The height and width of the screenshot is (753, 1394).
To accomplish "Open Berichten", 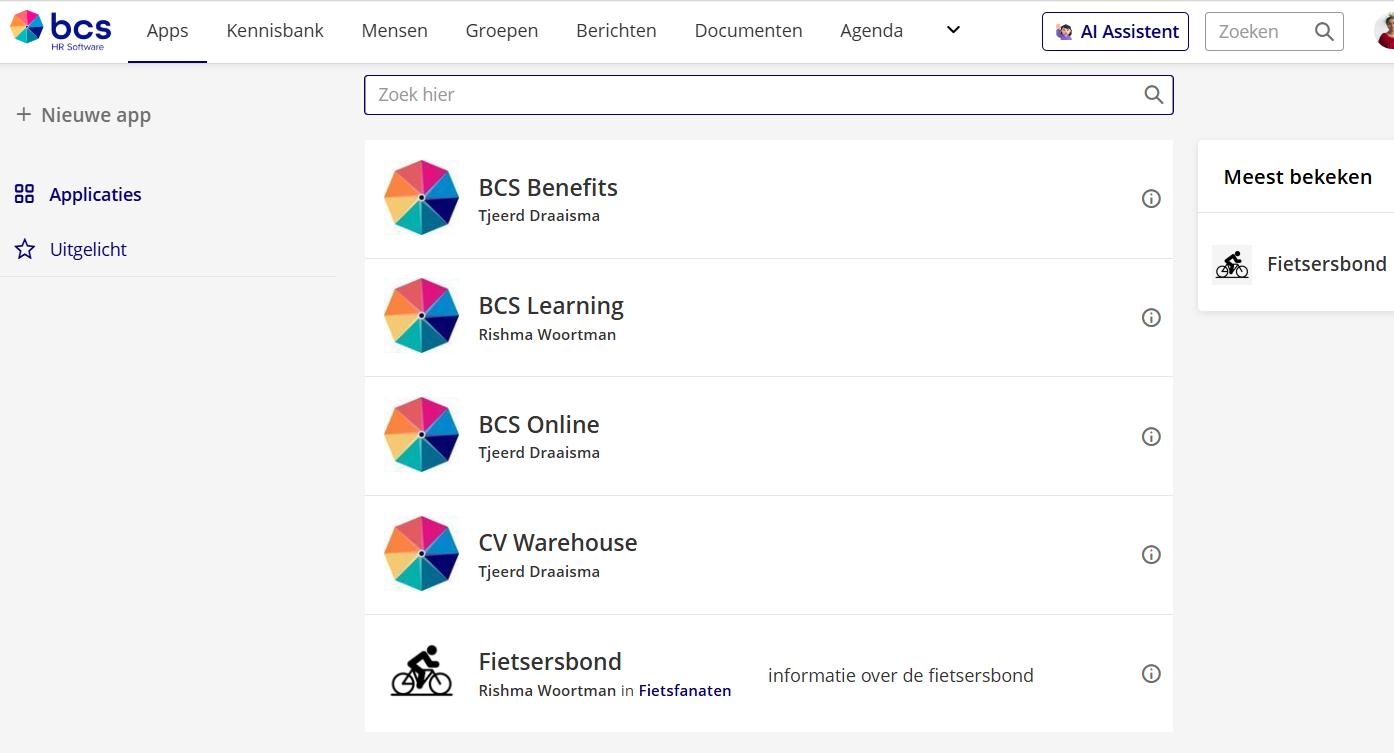I will coord(616,31).
